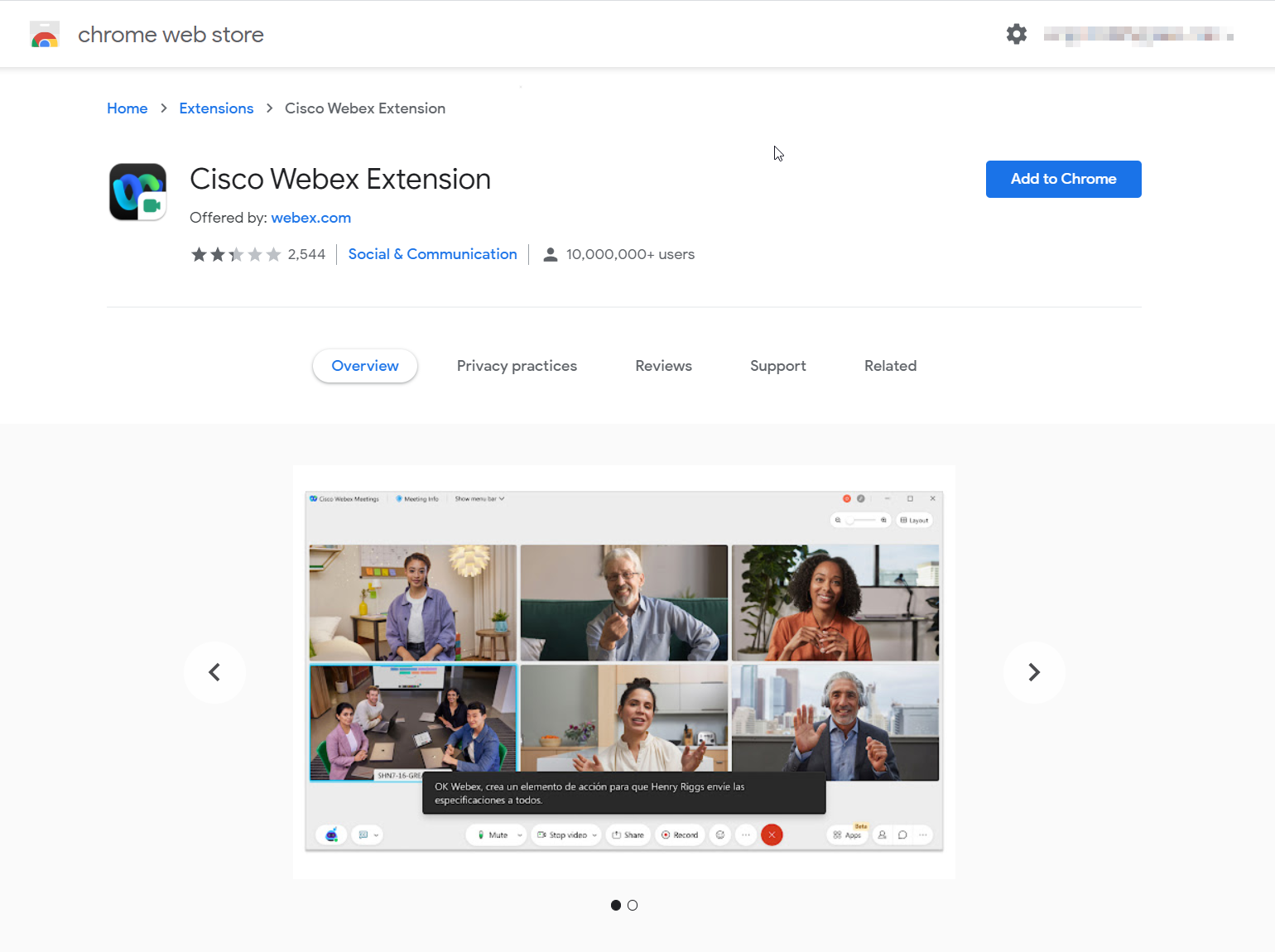Show previous screenshot with left arrow
The image size is (1275, 952).
coord(214,672)
